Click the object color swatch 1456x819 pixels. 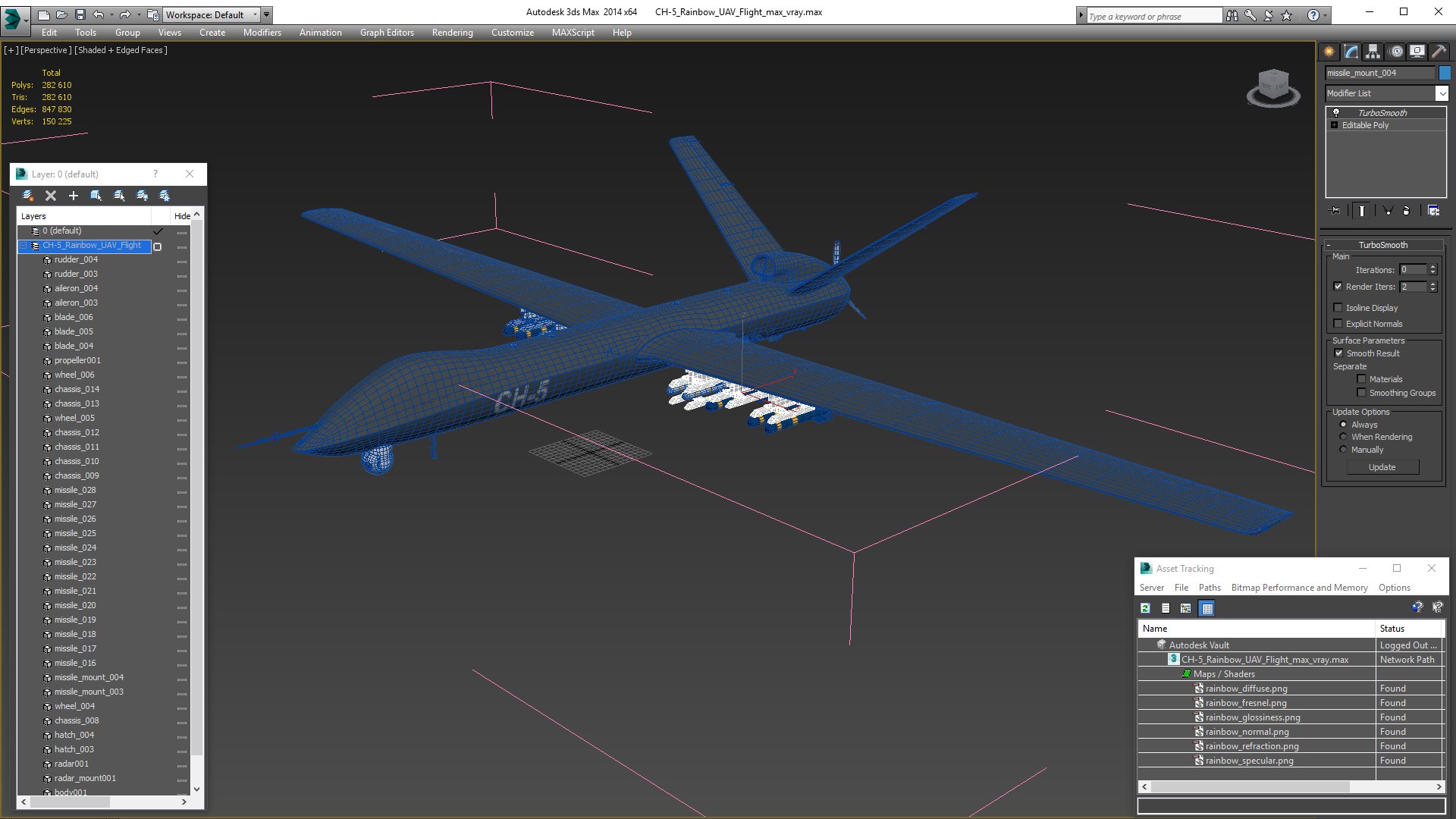point(1445,73)
